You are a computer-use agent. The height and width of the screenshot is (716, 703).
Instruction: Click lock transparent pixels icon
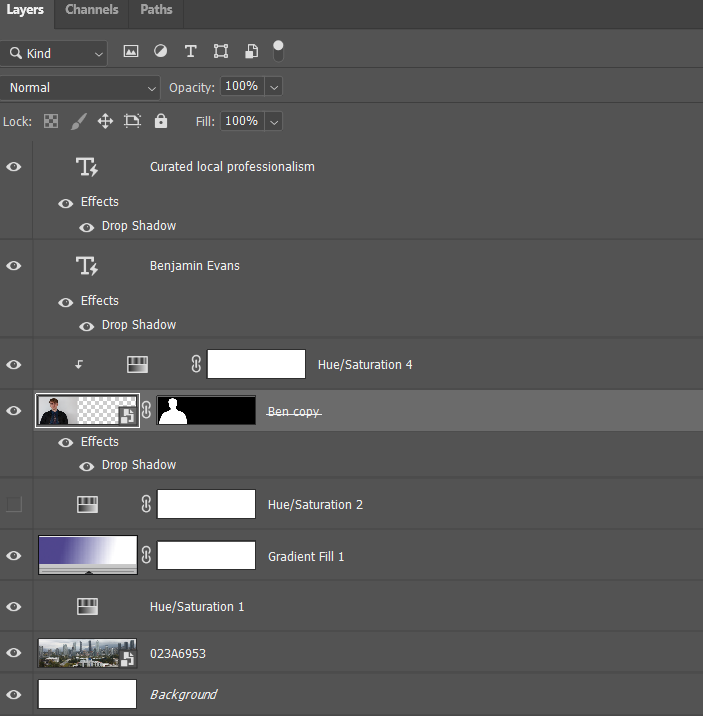coord(51,121)
